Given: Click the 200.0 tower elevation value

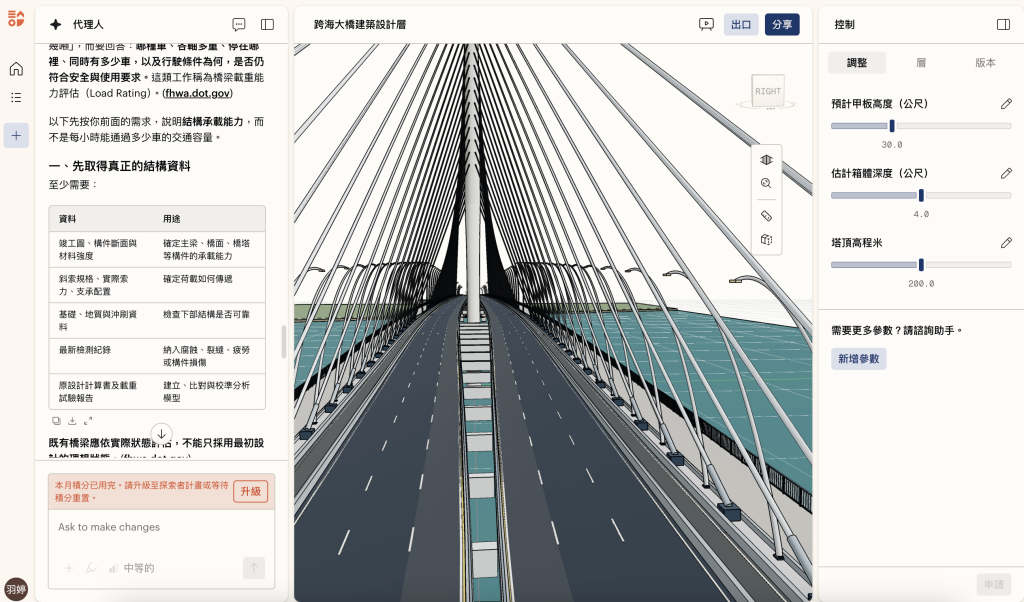Looking at the screenshot, I should (921, 284).
